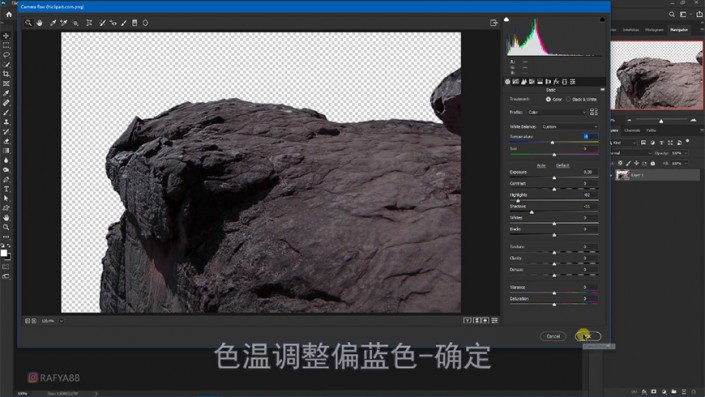
Task: Open the Presets panel icon
Action: coord(572,82)
